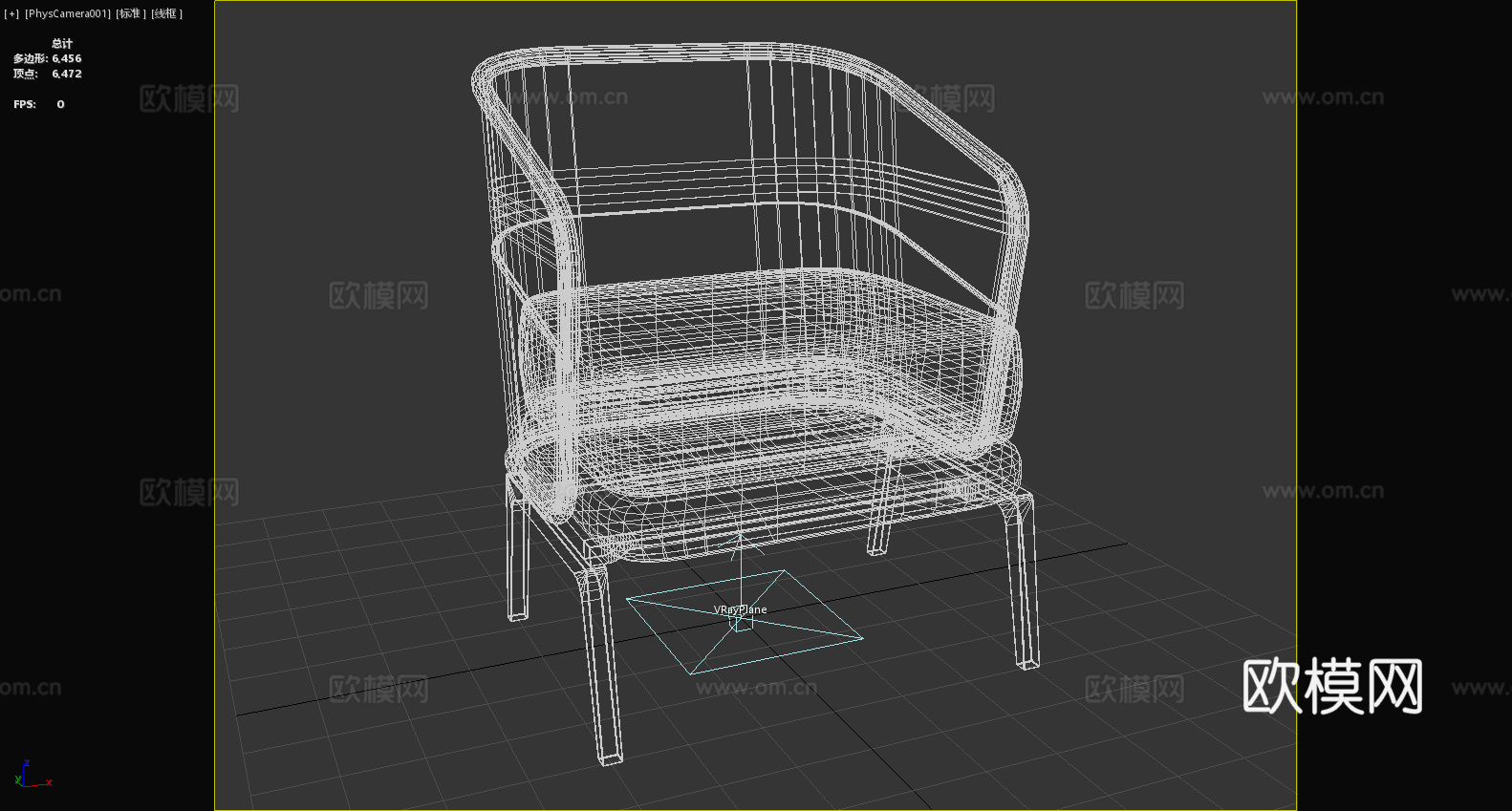Open the [+] viewport general menu
Image resolution: width=1512 pixels, height=811 pixels.
[11, 13]
